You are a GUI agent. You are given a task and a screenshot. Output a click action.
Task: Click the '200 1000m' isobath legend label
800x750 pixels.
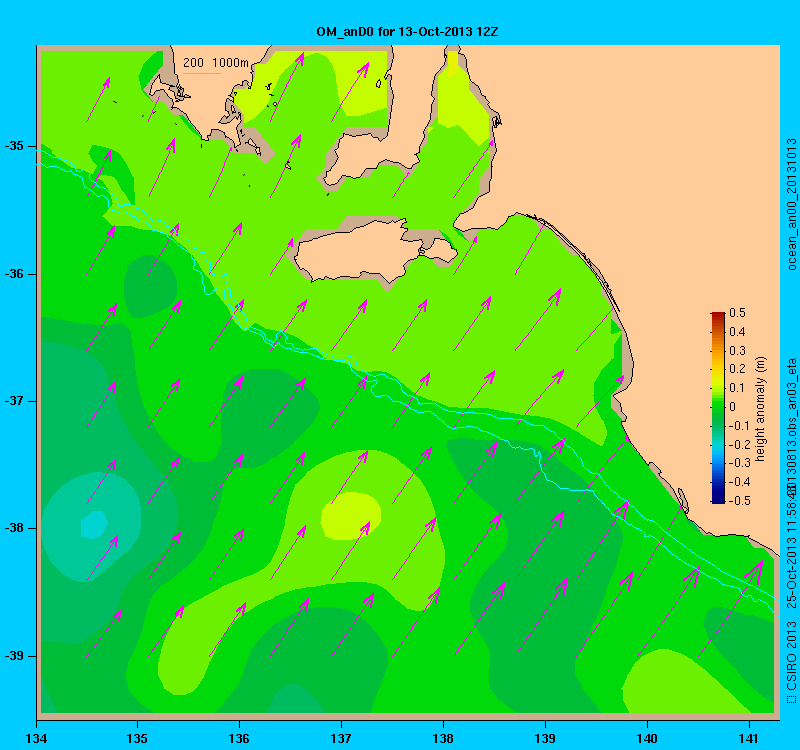[x=216, y=63]
